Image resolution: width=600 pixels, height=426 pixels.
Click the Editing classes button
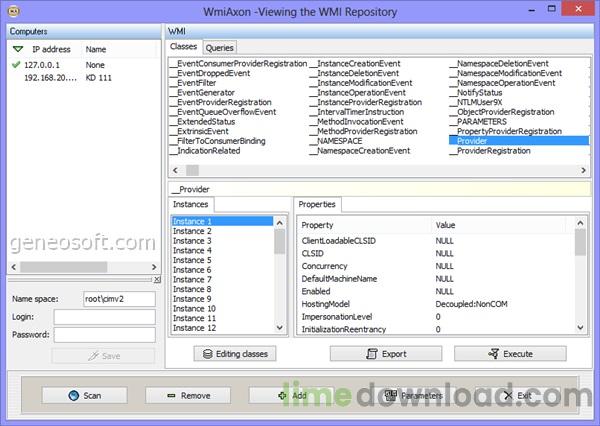pos(235,354)
